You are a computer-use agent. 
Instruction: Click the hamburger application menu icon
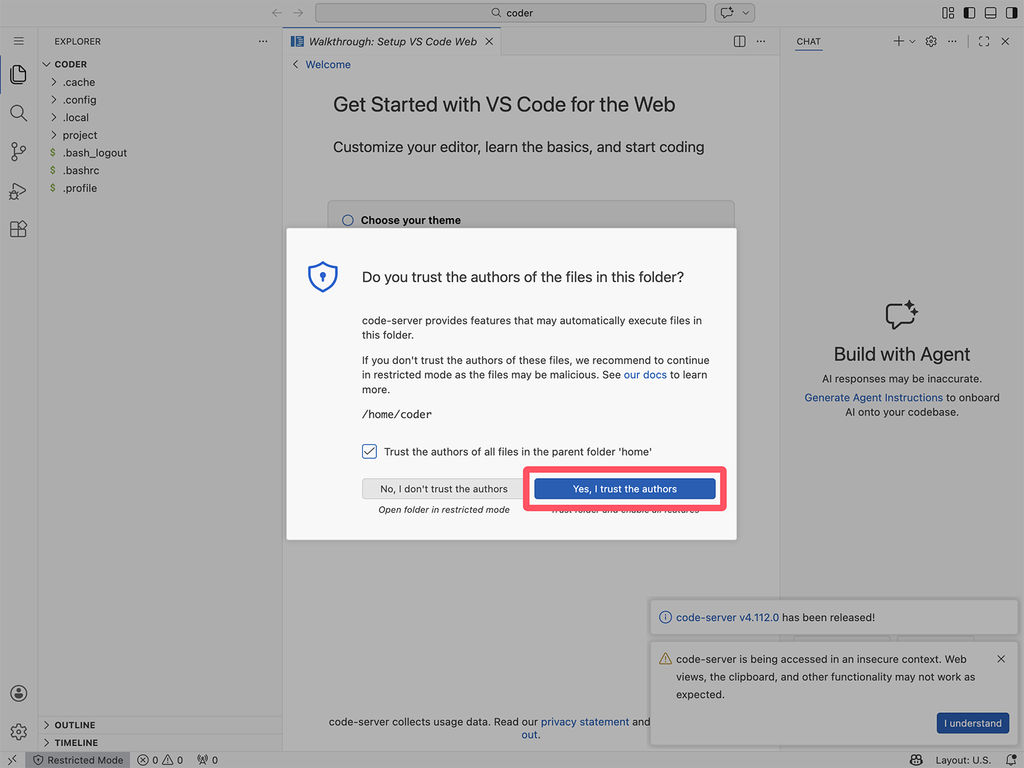point(18,41)
